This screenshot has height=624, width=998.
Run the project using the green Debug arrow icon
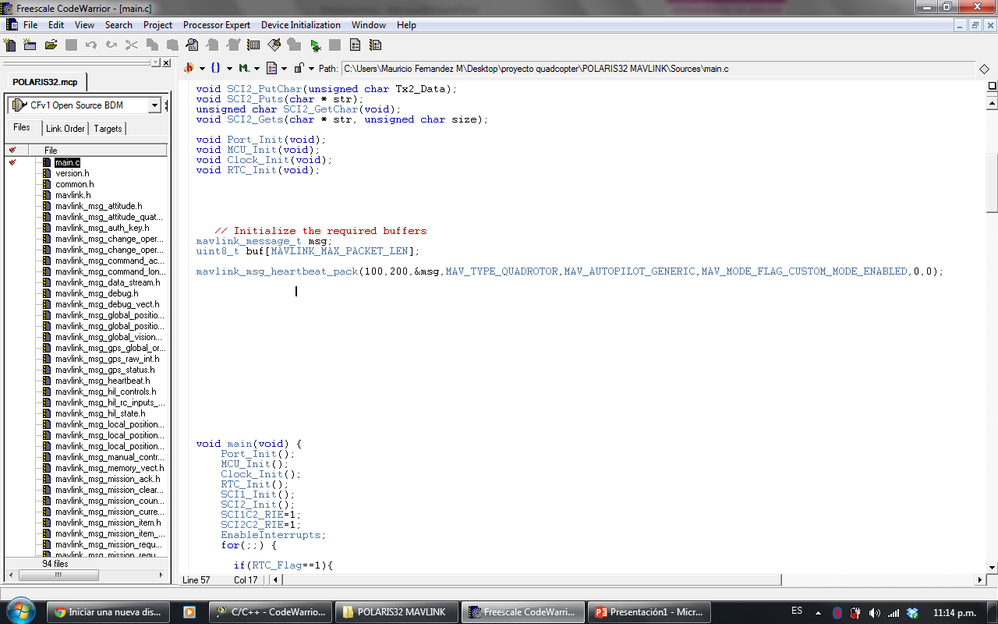(x=316, y=44)
